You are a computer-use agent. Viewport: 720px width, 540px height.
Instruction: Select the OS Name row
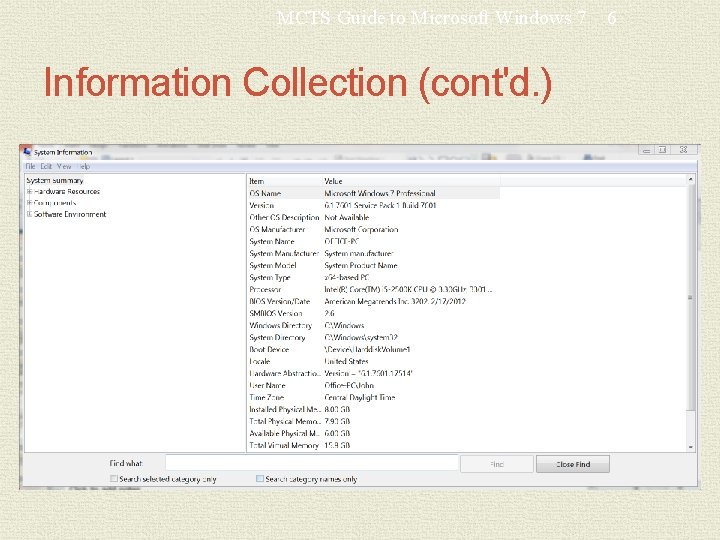[x=373, y=193]
